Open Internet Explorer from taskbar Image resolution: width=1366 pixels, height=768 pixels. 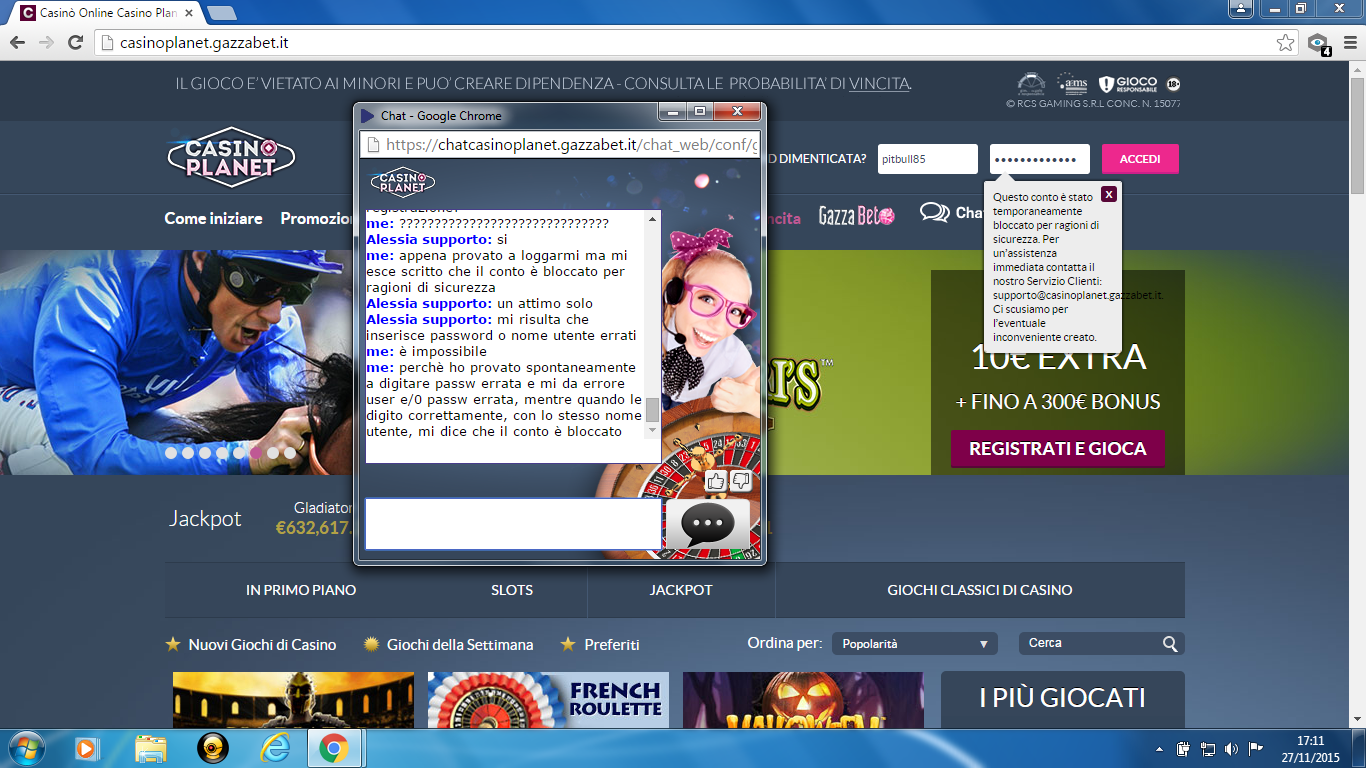273,748
